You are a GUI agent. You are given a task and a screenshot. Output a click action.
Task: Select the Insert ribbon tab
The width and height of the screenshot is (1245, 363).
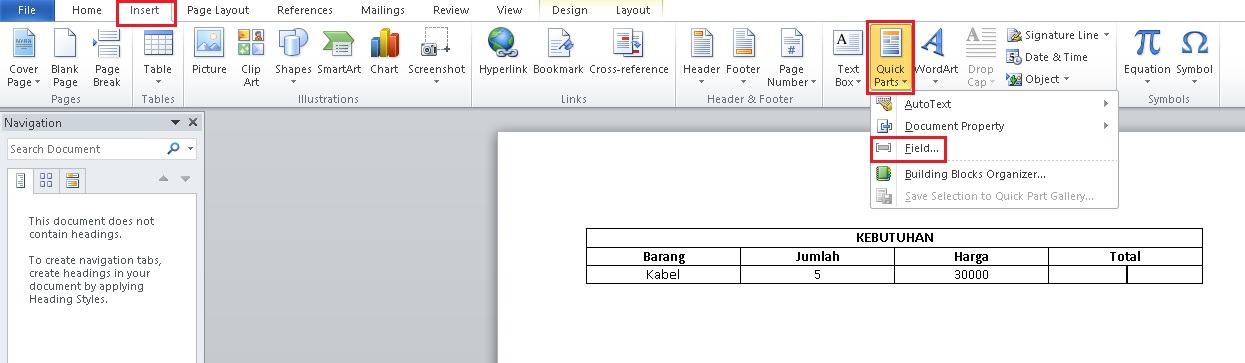pos(145,11)
